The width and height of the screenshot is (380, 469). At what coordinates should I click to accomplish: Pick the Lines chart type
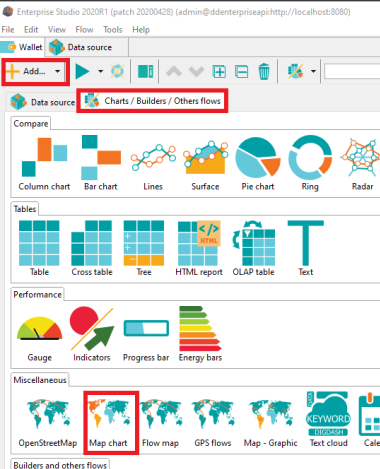click(153, 157)
